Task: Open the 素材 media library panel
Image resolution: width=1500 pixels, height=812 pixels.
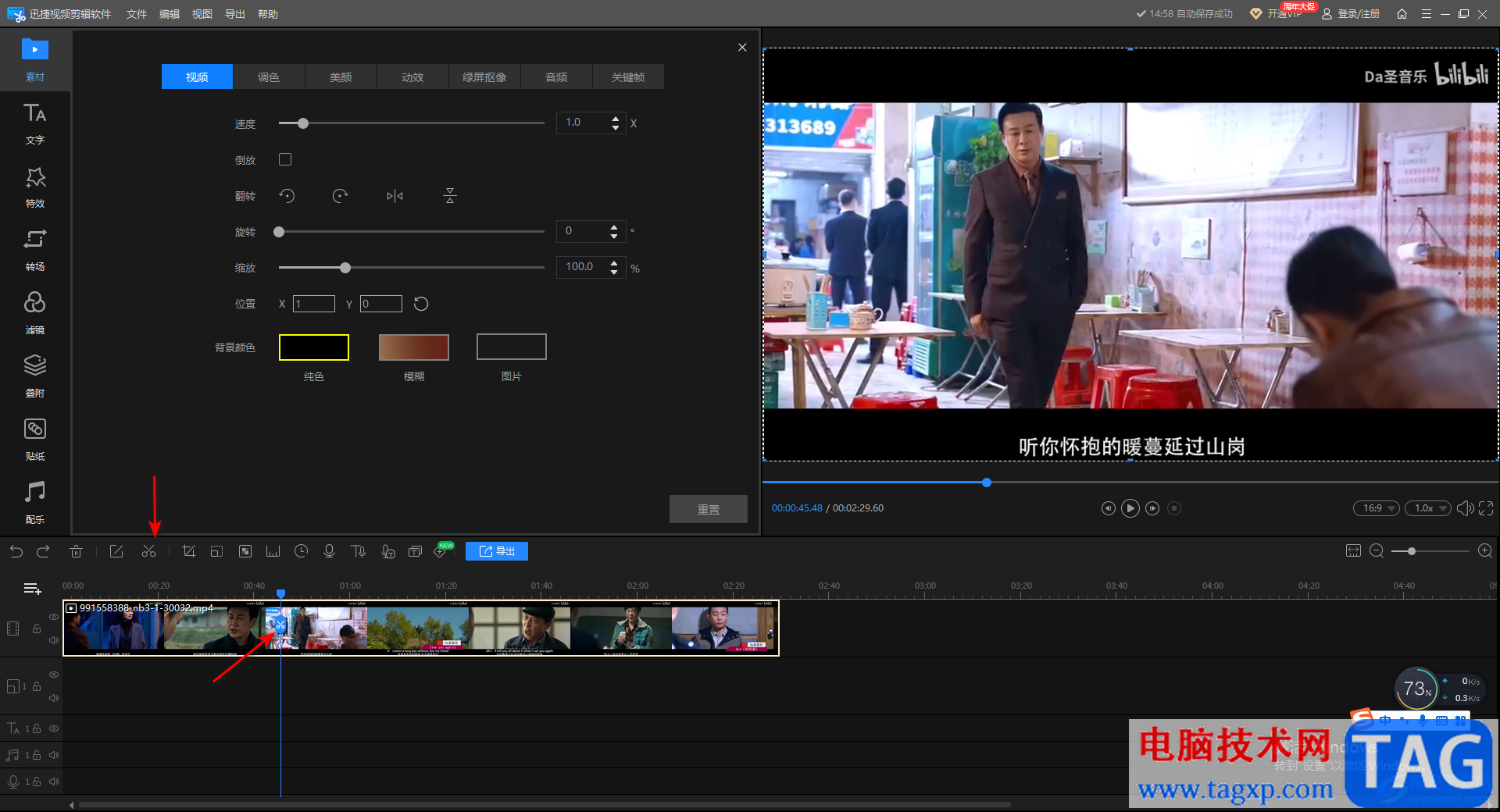Action: [35, 59]
